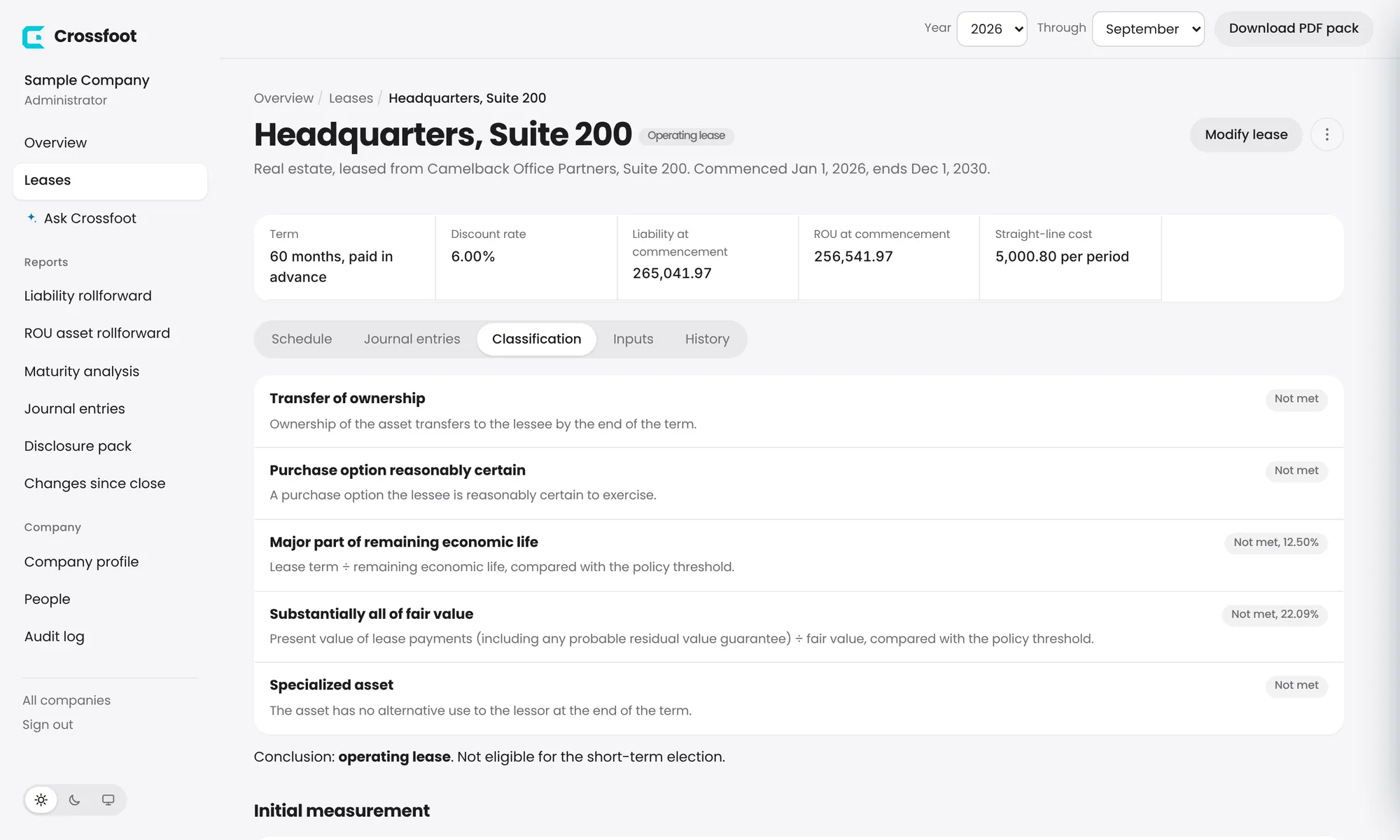Click the Download PDF pack button
This screenshot has width=1400, height=840.
(1294, 29)
